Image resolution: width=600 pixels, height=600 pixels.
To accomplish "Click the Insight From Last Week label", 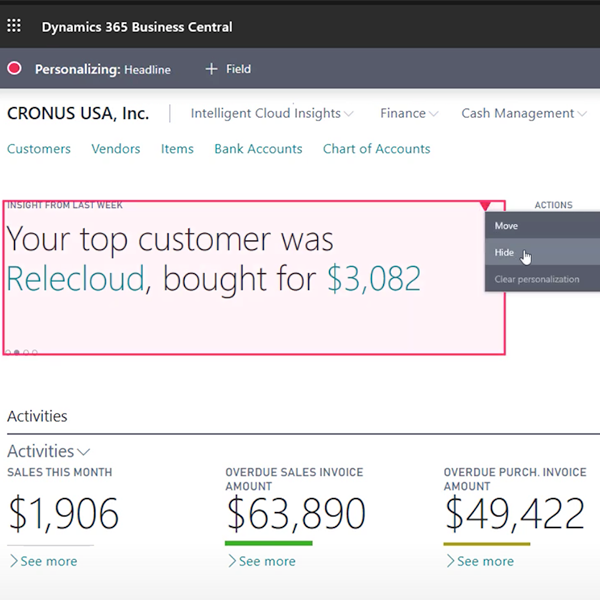I will pyautogui.click(x=65, y=205).
